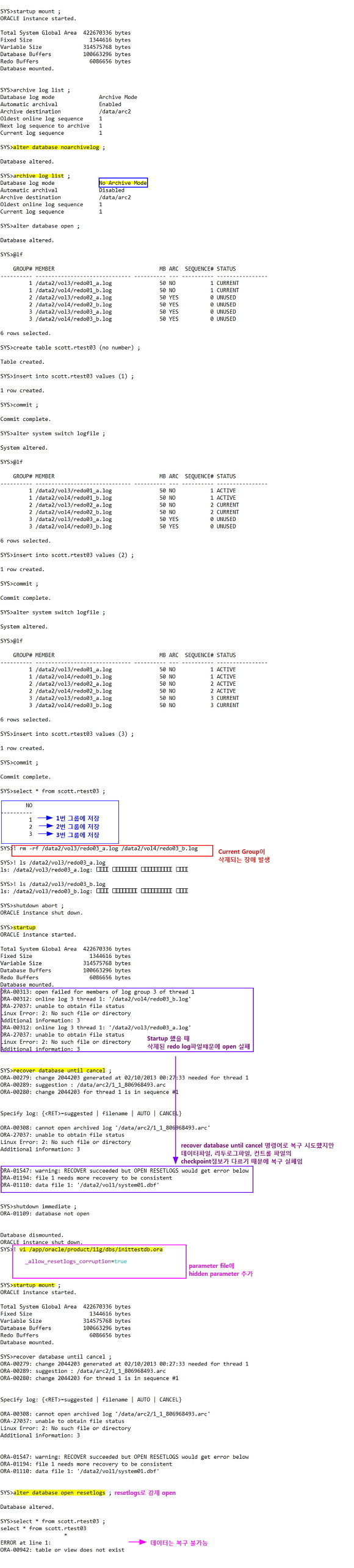Click ORA-00312 line for '/data2/vol4/redo03_b.log'
The height and width of the screenshot is (1568, 354).
[x=96, y=999]
